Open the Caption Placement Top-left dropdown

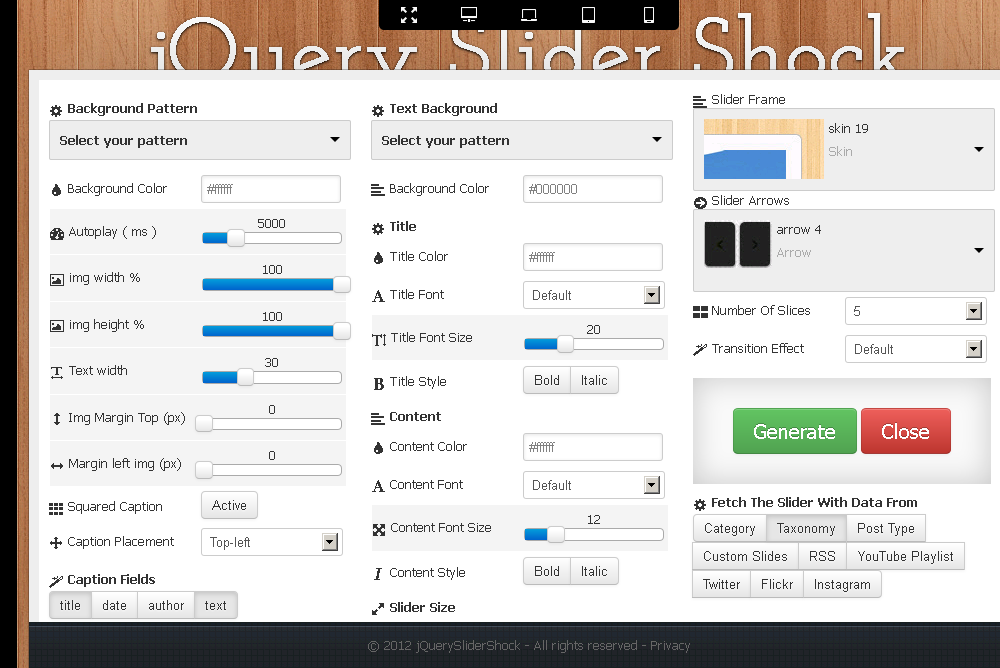coord(272,542)
